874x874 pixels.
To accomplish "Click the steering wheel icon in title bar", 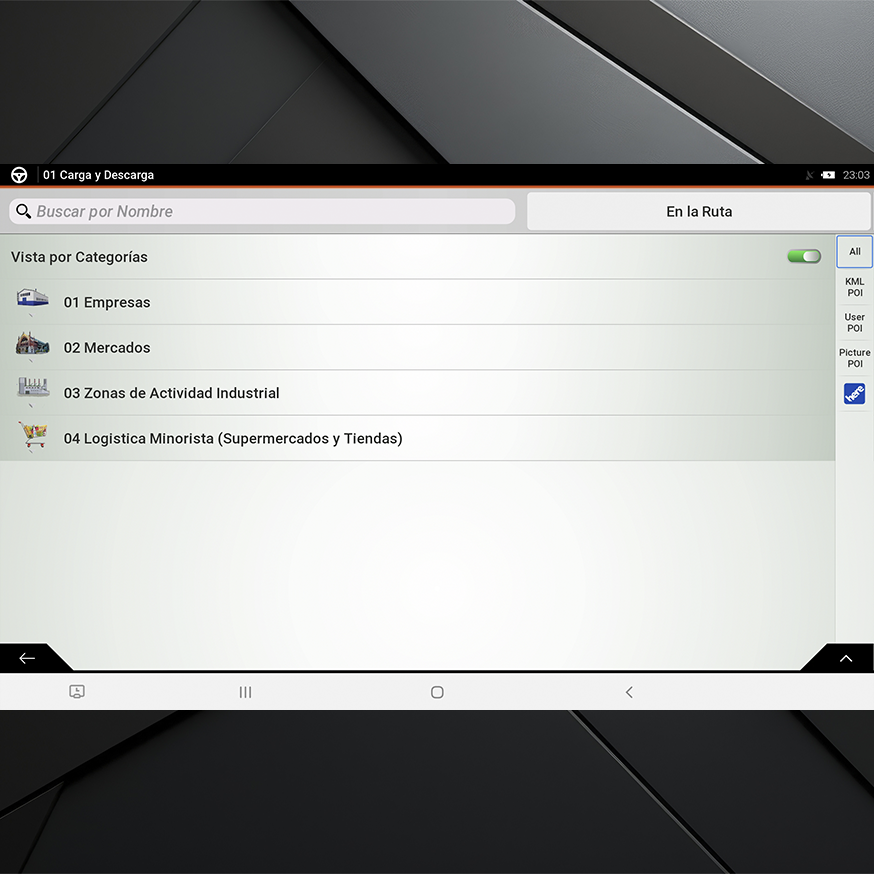I will (19, 175).
